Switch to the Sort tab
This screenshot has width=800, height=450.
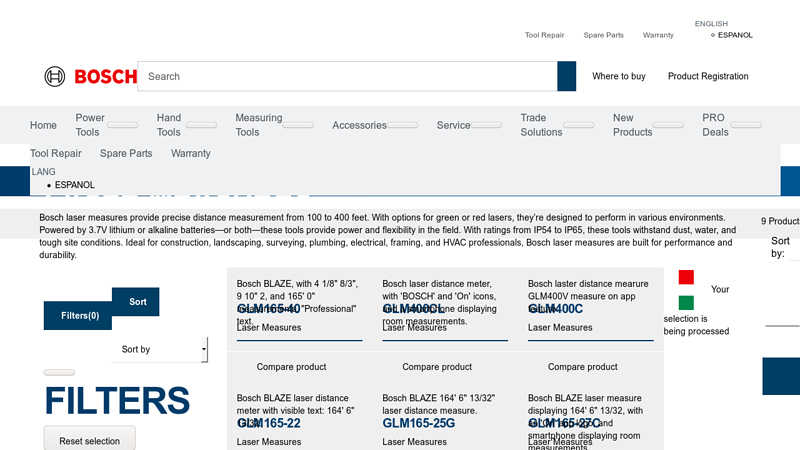pyautogui.click(x=137, y=302)
